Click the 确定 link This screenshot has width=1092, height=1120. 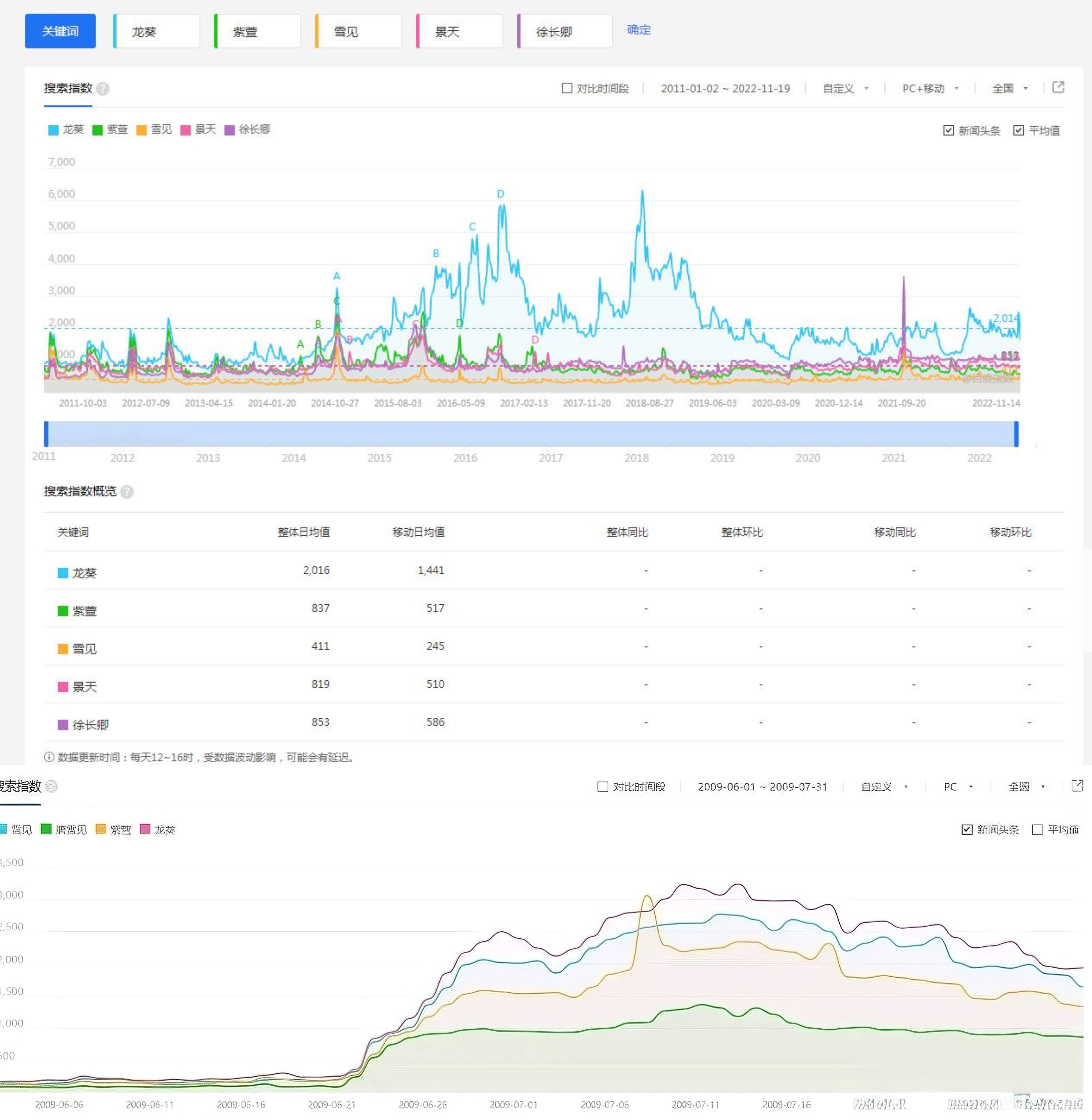pyautogui.click(x=638, y=30)
